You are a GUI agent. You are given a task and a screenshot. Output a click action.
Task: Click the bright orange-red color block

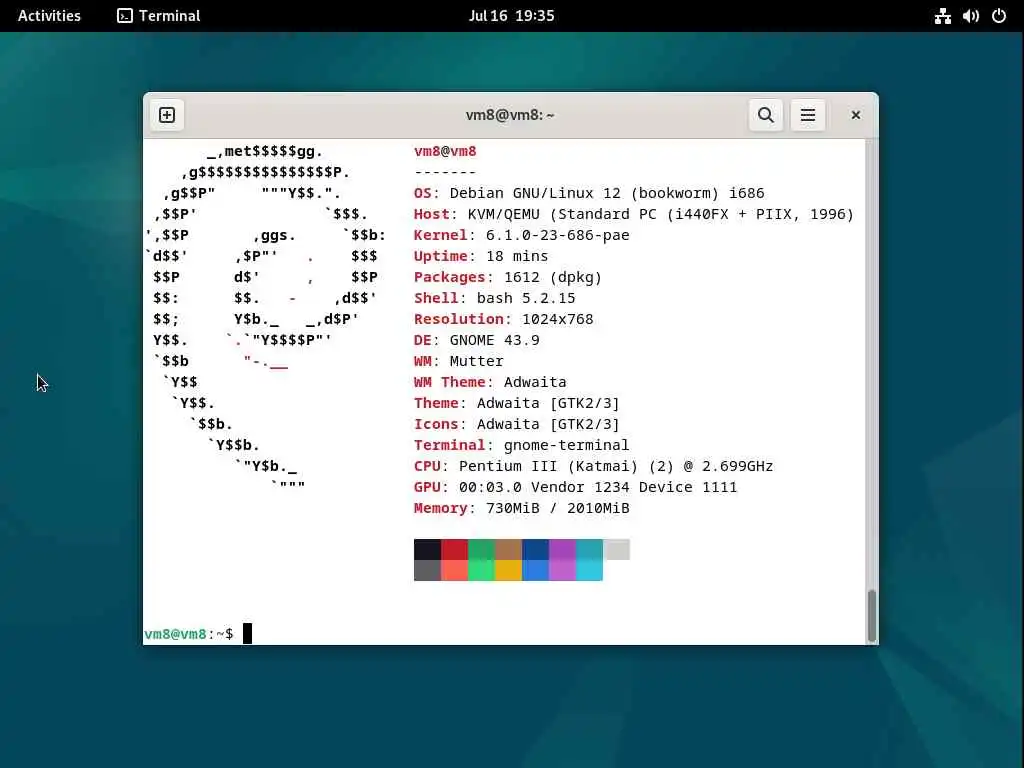[x=455, y=570]
